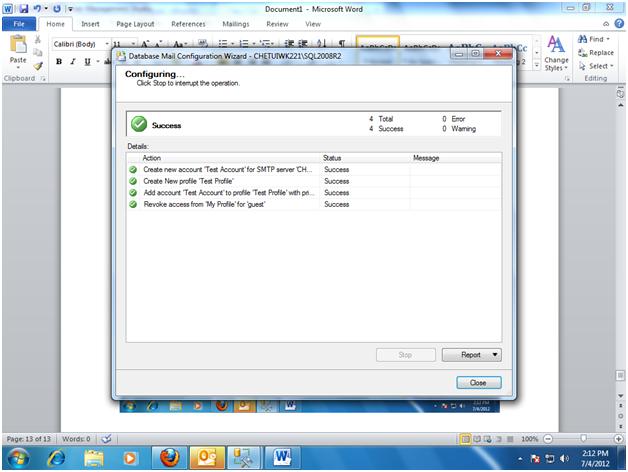Image resolution: width=628 pixels, height=472 pixels.
Task: Click the 100% zoom level indicator
Action: coord(529,439)
